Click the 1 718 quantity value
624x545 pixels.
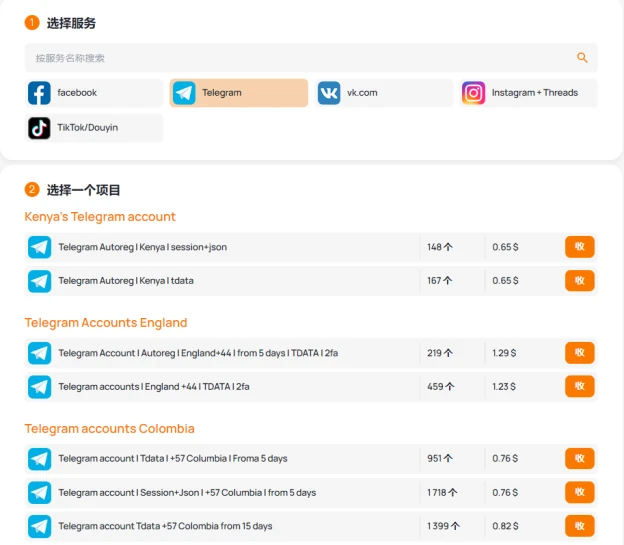point(442,493)
